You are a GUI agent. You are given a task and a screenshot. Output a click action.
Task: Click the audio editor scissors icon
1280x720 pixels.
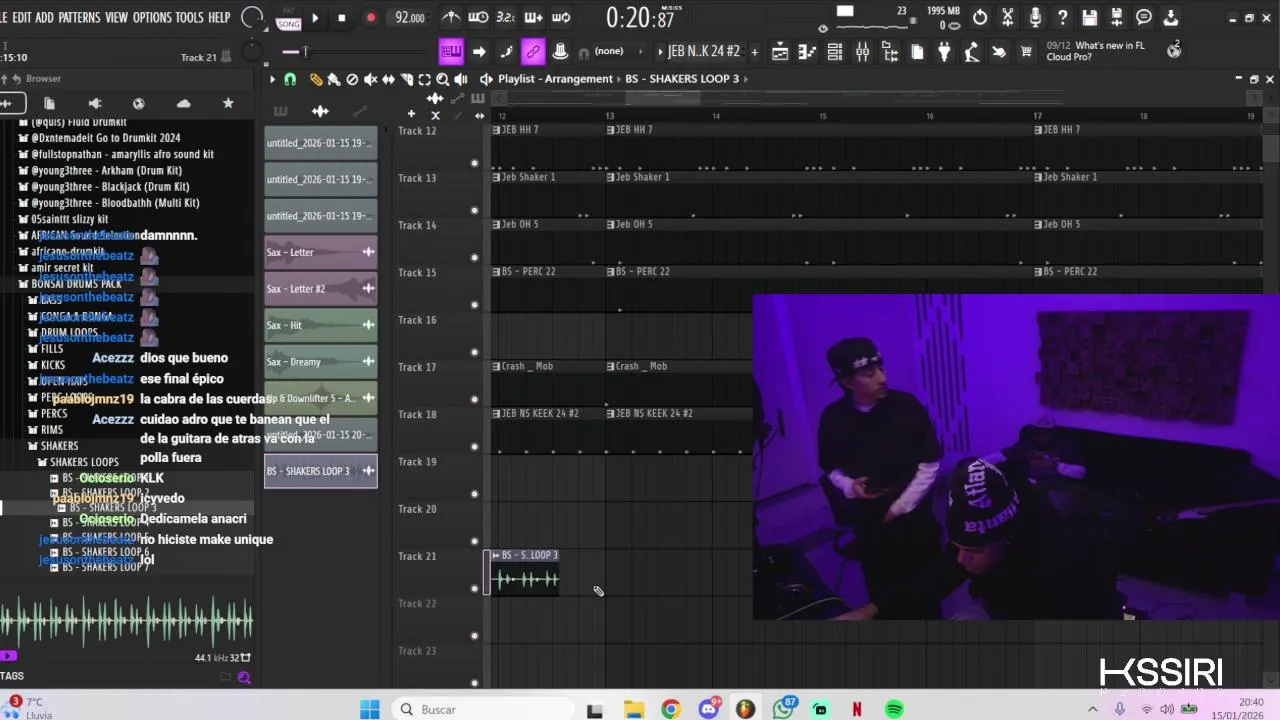[1008, 18]
